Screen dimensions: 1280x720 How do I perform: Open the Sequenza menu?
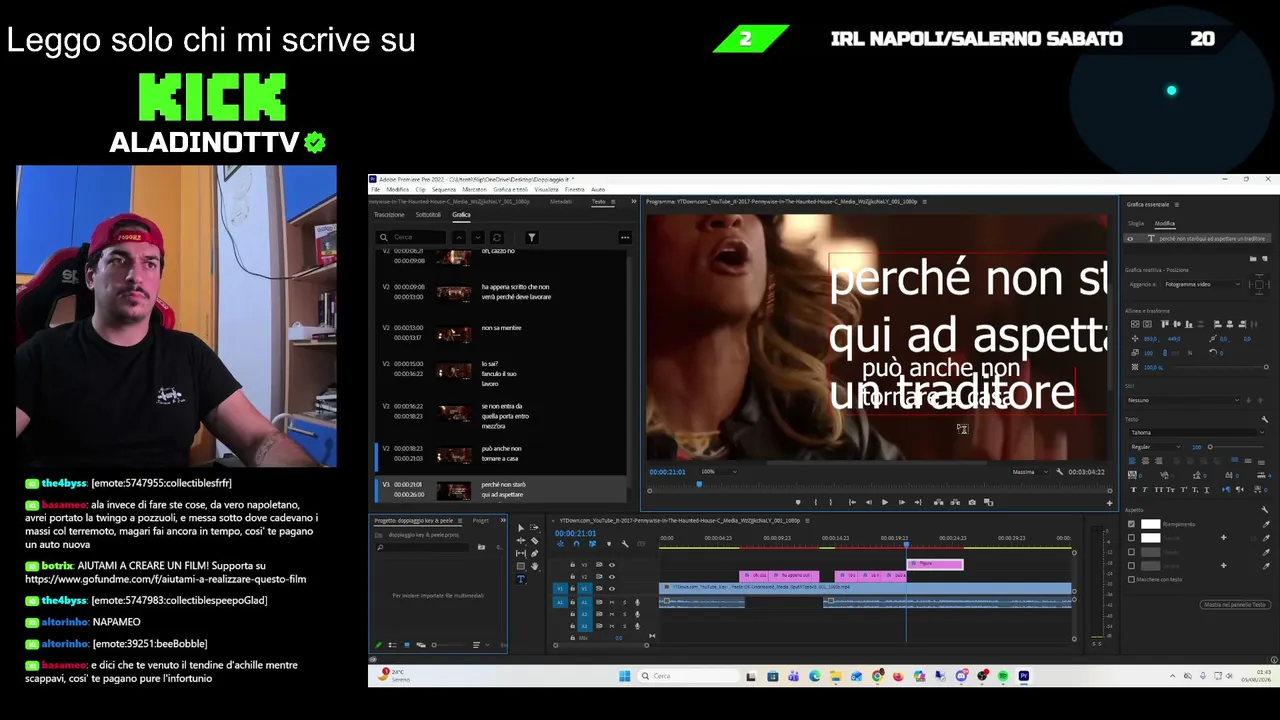coord(443,189)
